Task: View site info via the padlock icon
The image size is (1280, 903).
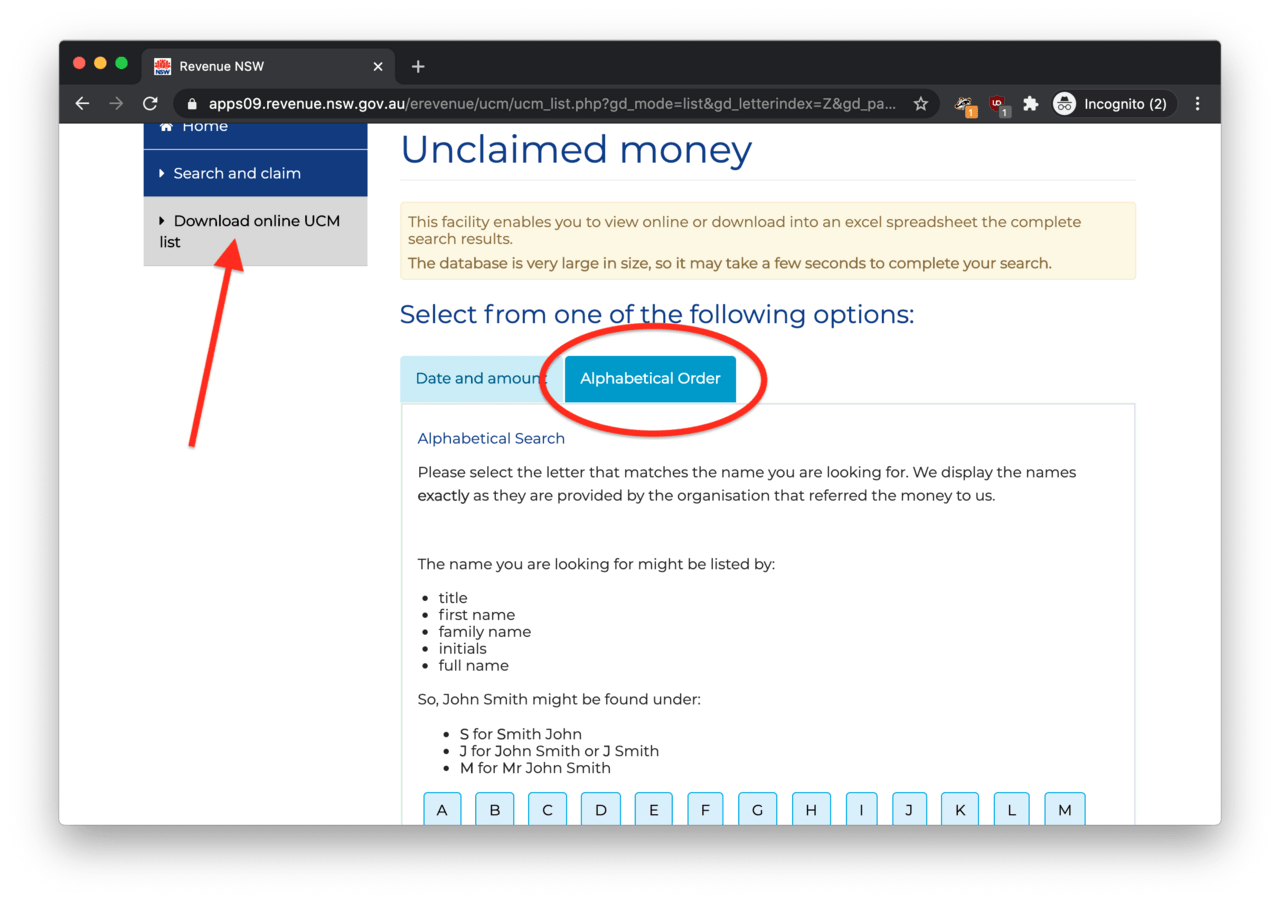Action: [x=192, y=104]
